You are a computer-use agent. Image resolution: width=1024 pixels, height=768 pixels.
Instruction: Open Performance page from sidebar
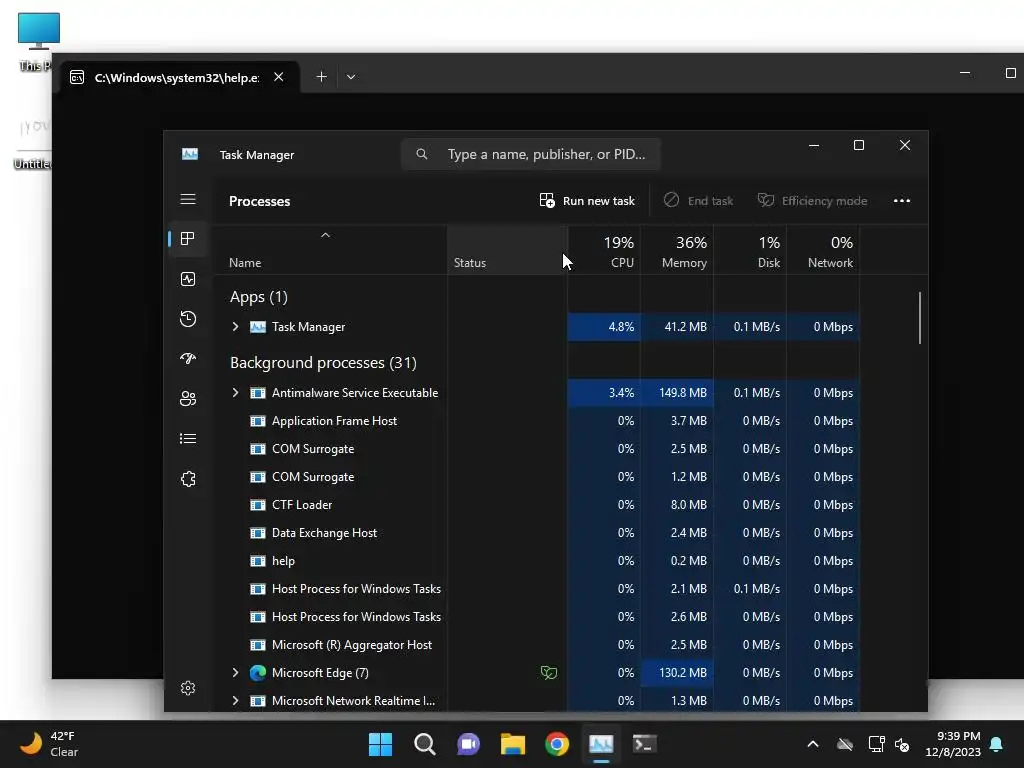click(188, 280)
